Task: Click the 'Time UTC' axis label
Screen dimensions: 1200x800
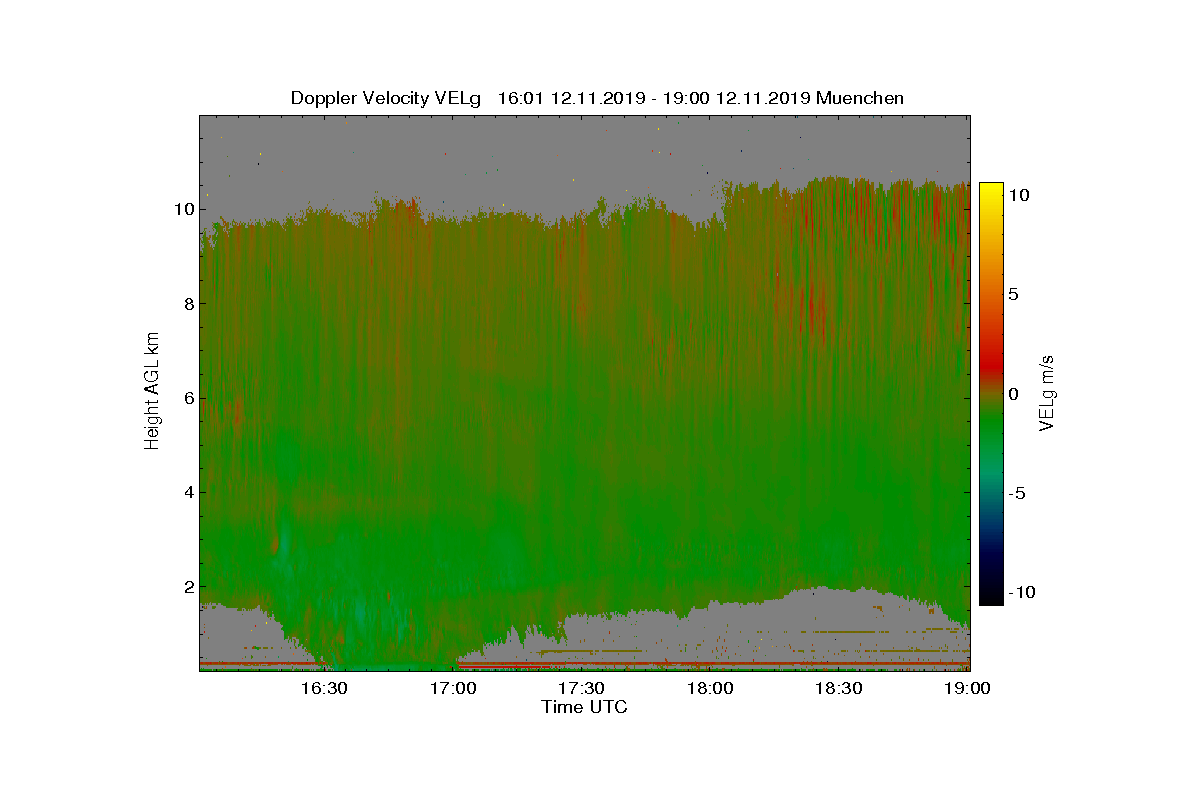Action: tap(585, 707)
